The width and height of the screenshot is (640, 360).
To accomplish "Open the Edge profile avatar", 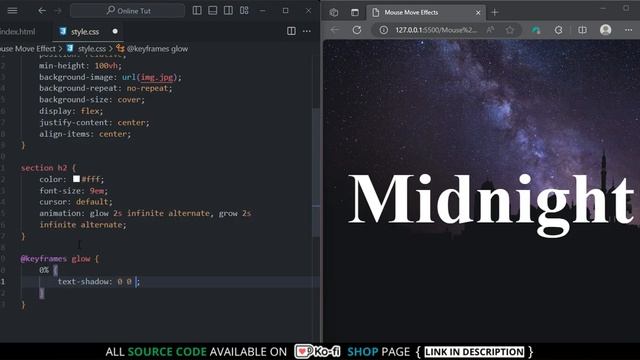I will (605, 30).
